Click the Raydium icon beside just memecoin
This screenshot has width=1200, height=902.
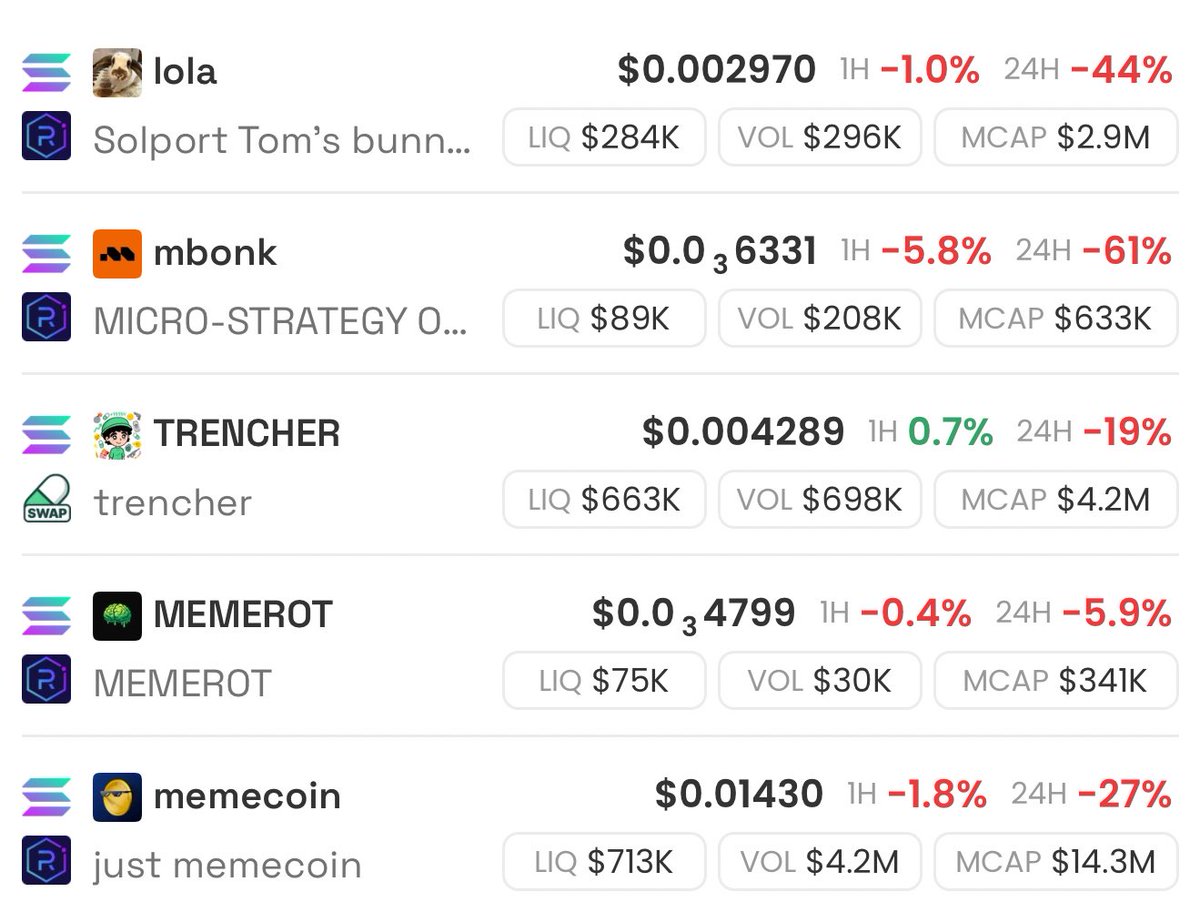click(x=47, y=860)
